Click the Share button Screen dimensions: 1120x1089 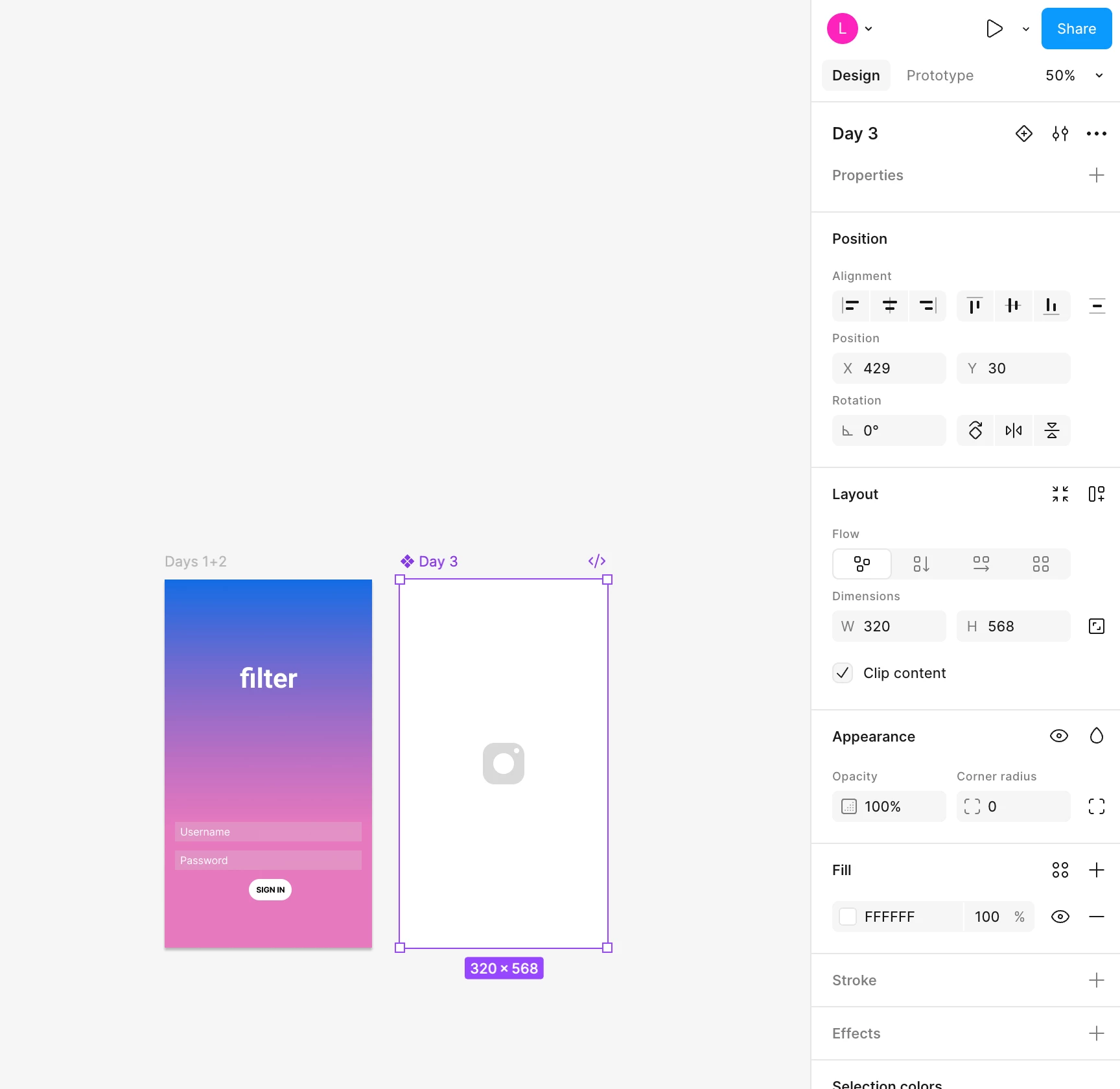pyautogui.click(x=1077, y=29)
